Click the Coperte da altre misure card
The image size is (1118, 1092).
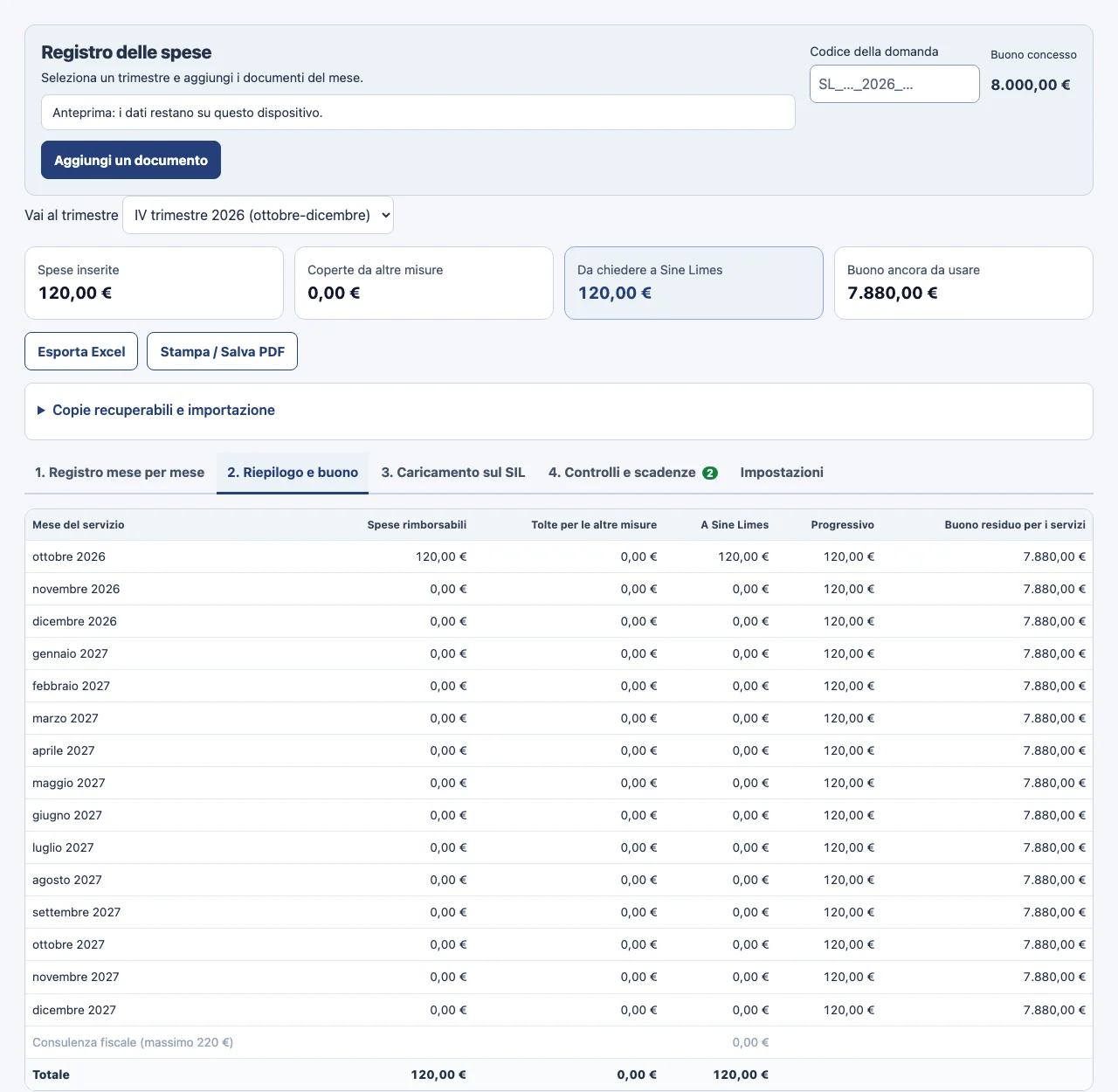tap(424, 283)
